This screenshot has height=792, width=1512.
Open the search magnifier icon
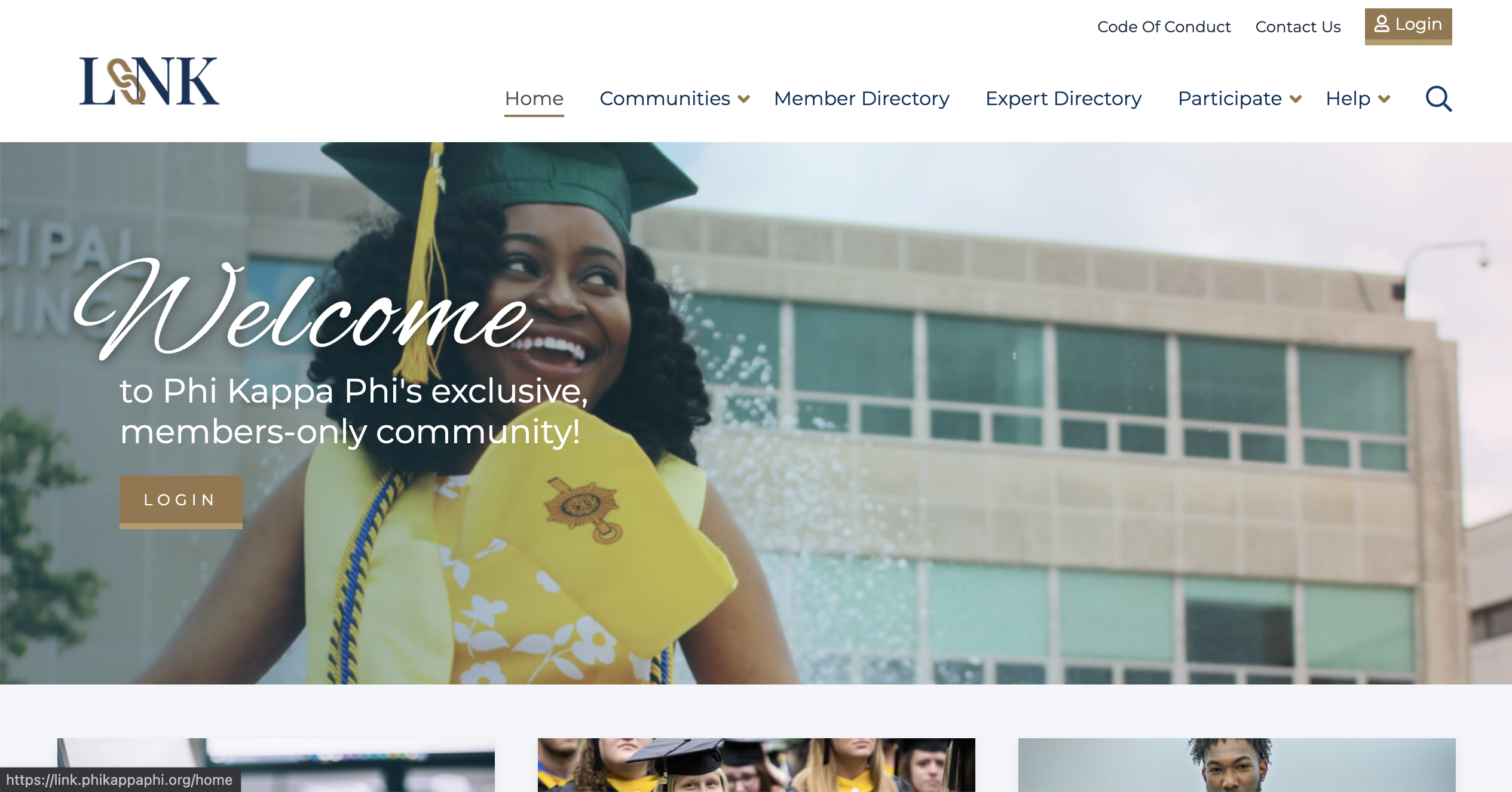pos(1438,99)
